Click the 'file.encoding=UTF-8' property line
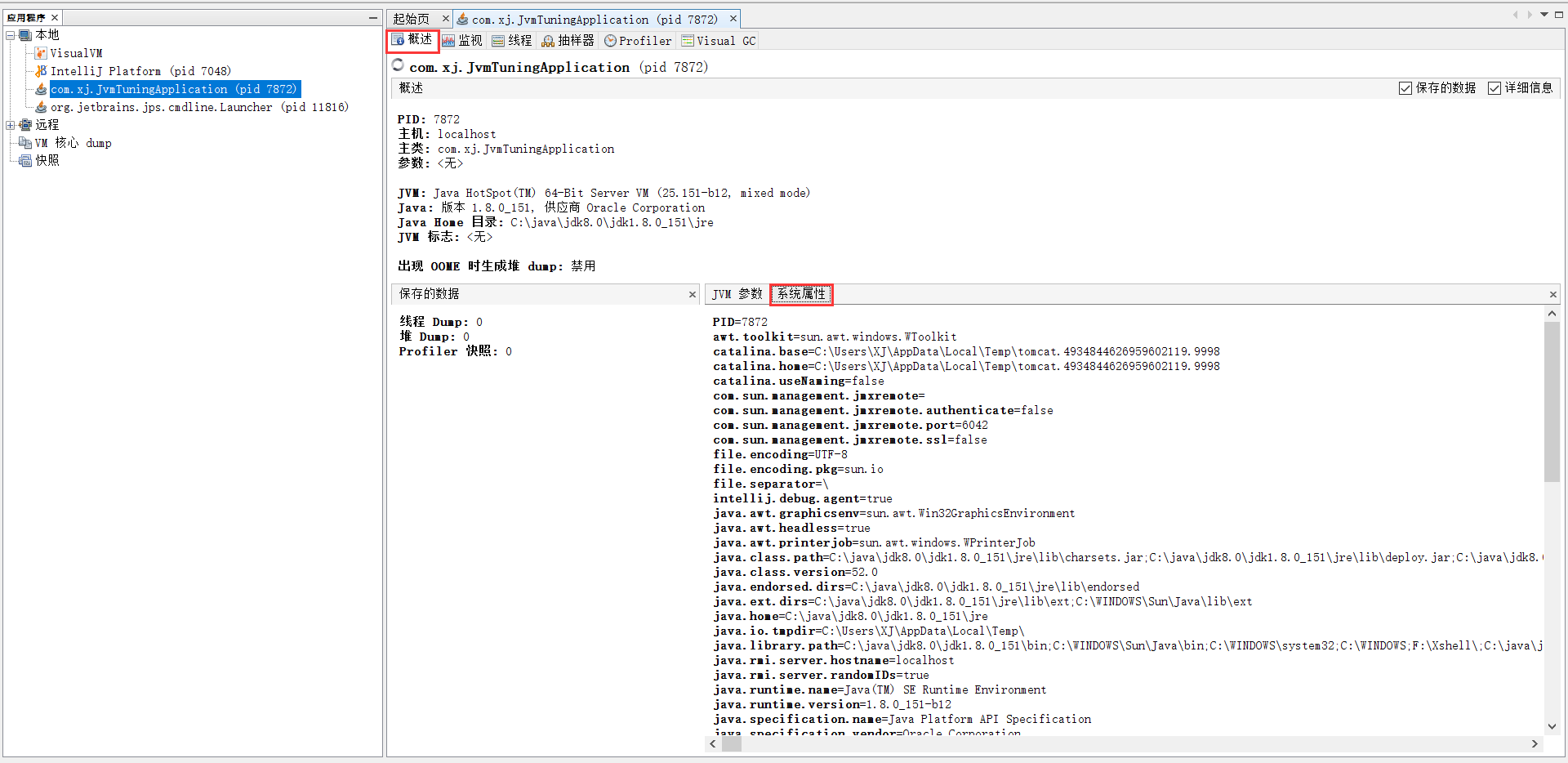 780,454
